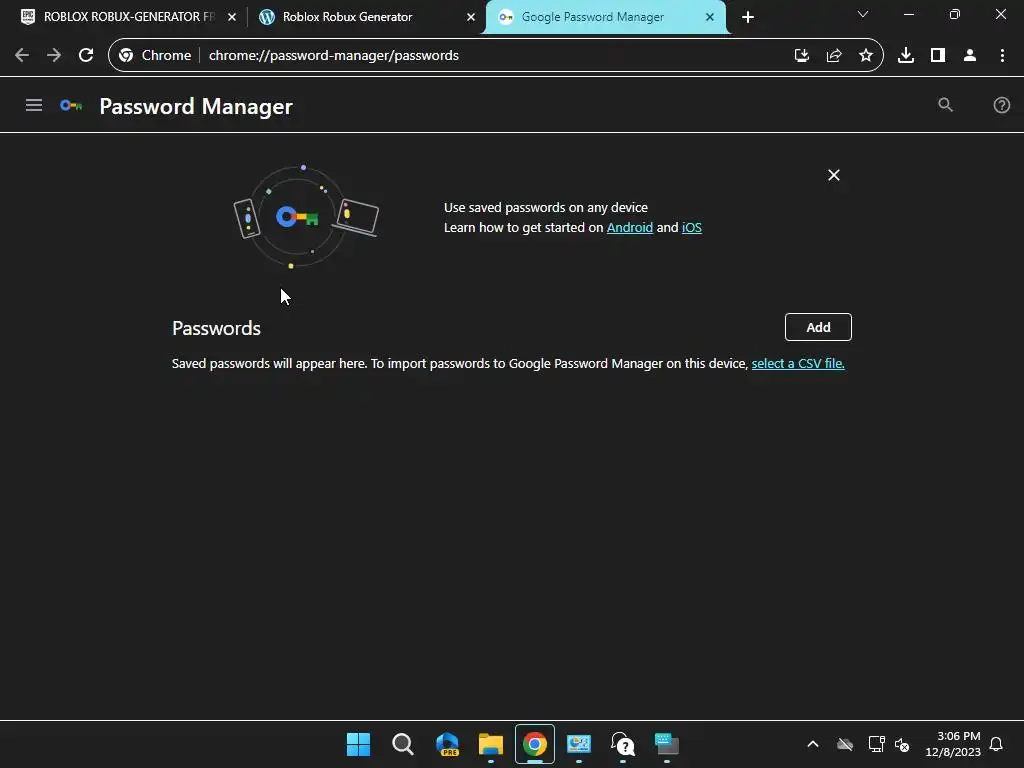Expand the tab search dropdown arrow
This screenshot has height=768, width=1024.
(863, 14)
